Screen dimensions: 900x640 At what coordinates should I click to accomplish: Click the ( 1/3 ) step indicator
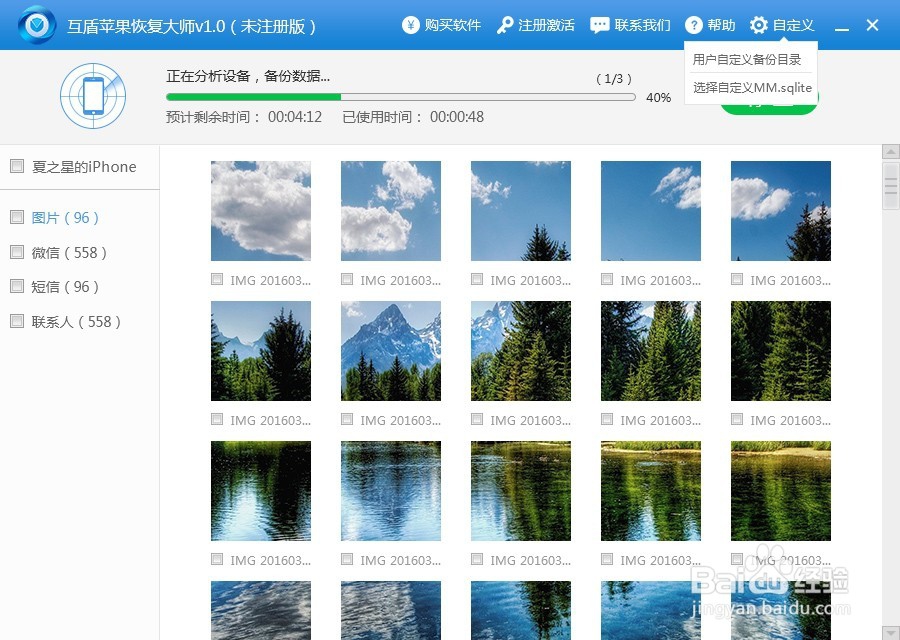pos(614,79)
